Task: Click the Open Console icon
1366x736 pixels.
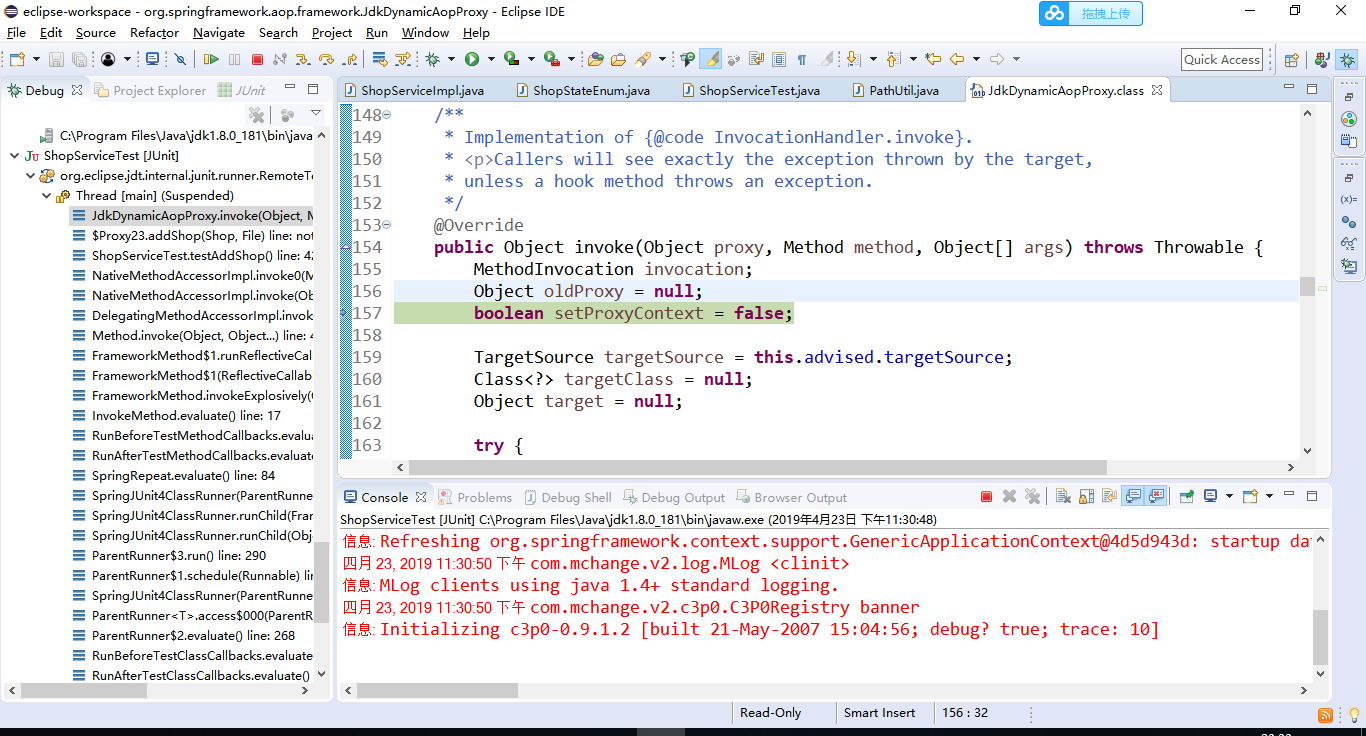Action: point(1250,496)
